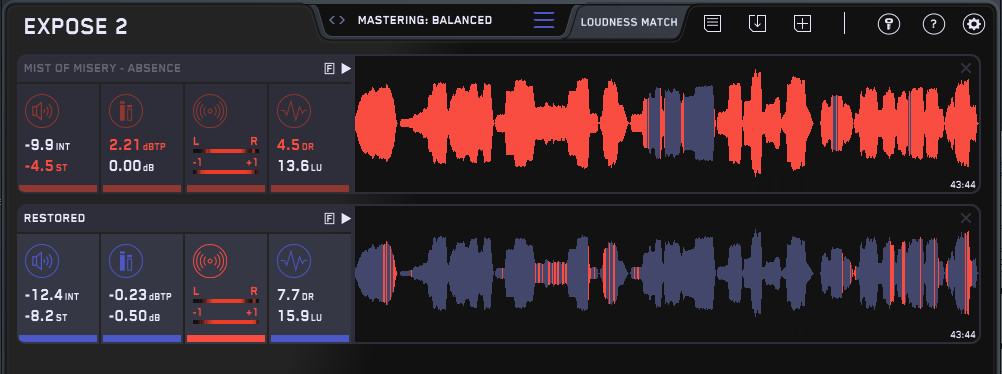Click the EXPOSE 2 logo title
The height and width of the screenshot is (374, 1002).
tap(75, 27)
